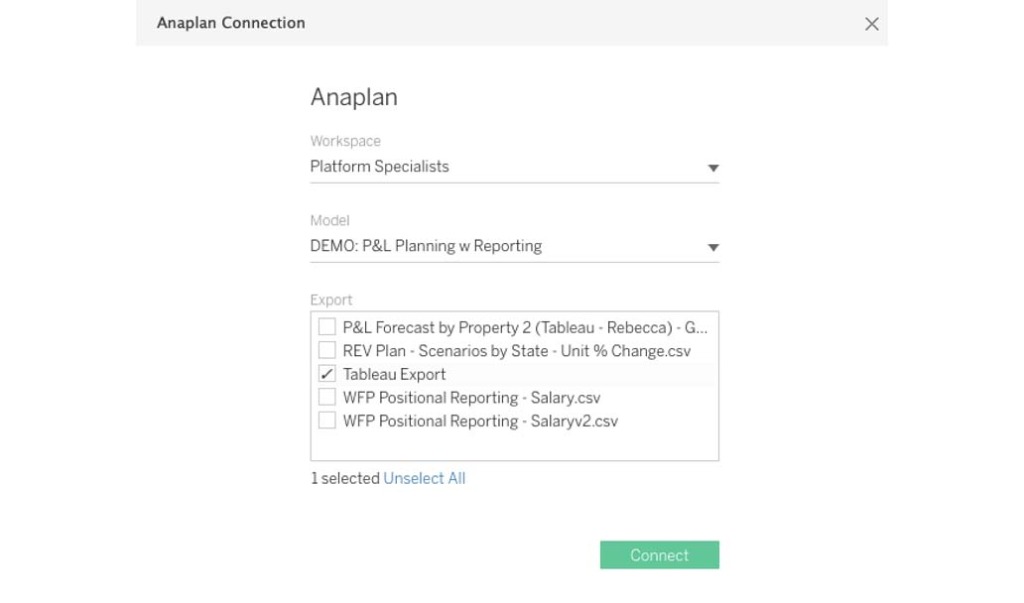
Task: Select the P&L Forecast by Property 2 checkbox
Action: (327, 327)
